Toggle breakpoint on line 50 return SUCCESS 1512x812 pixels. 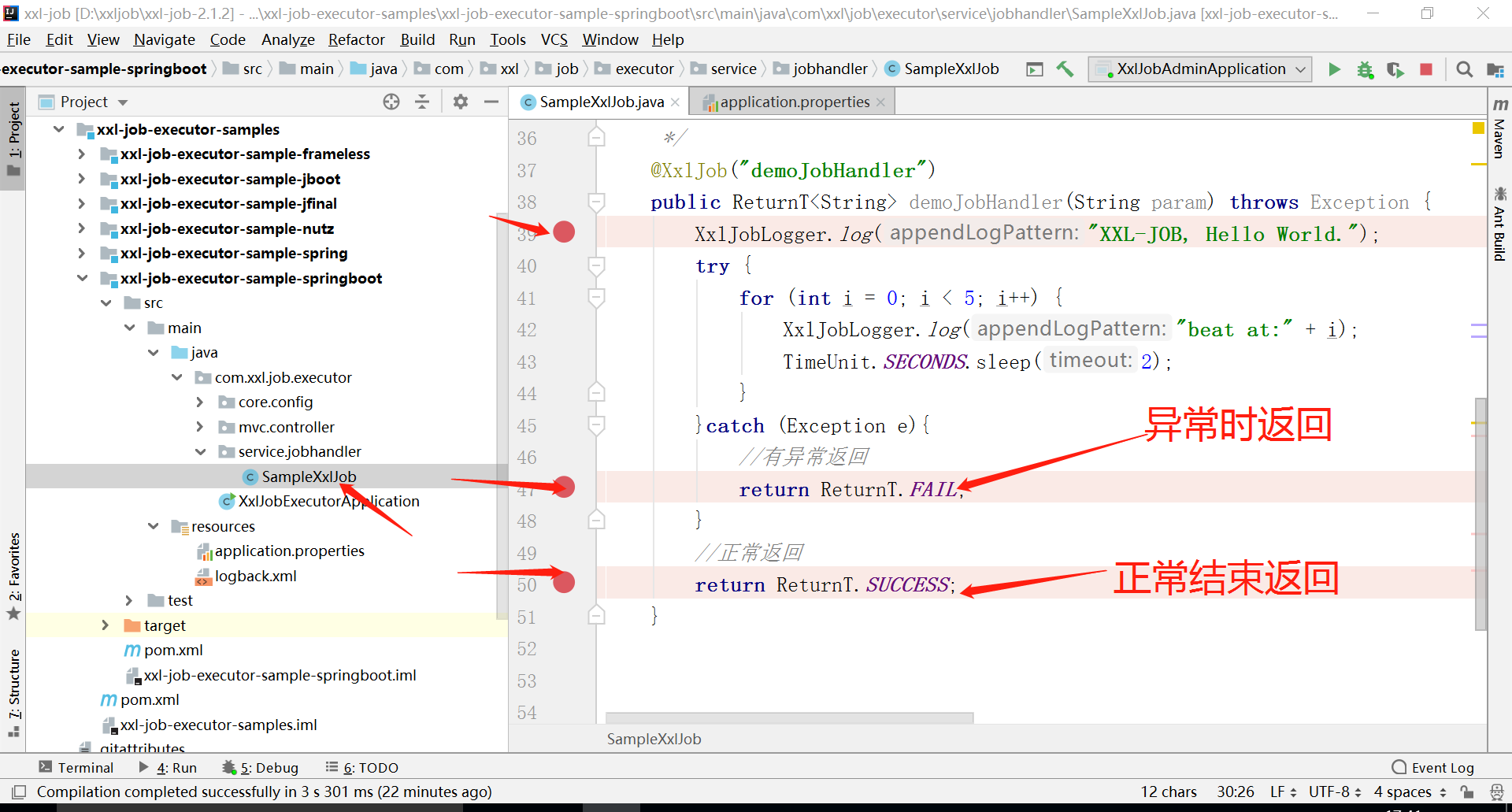click(564, 582)
